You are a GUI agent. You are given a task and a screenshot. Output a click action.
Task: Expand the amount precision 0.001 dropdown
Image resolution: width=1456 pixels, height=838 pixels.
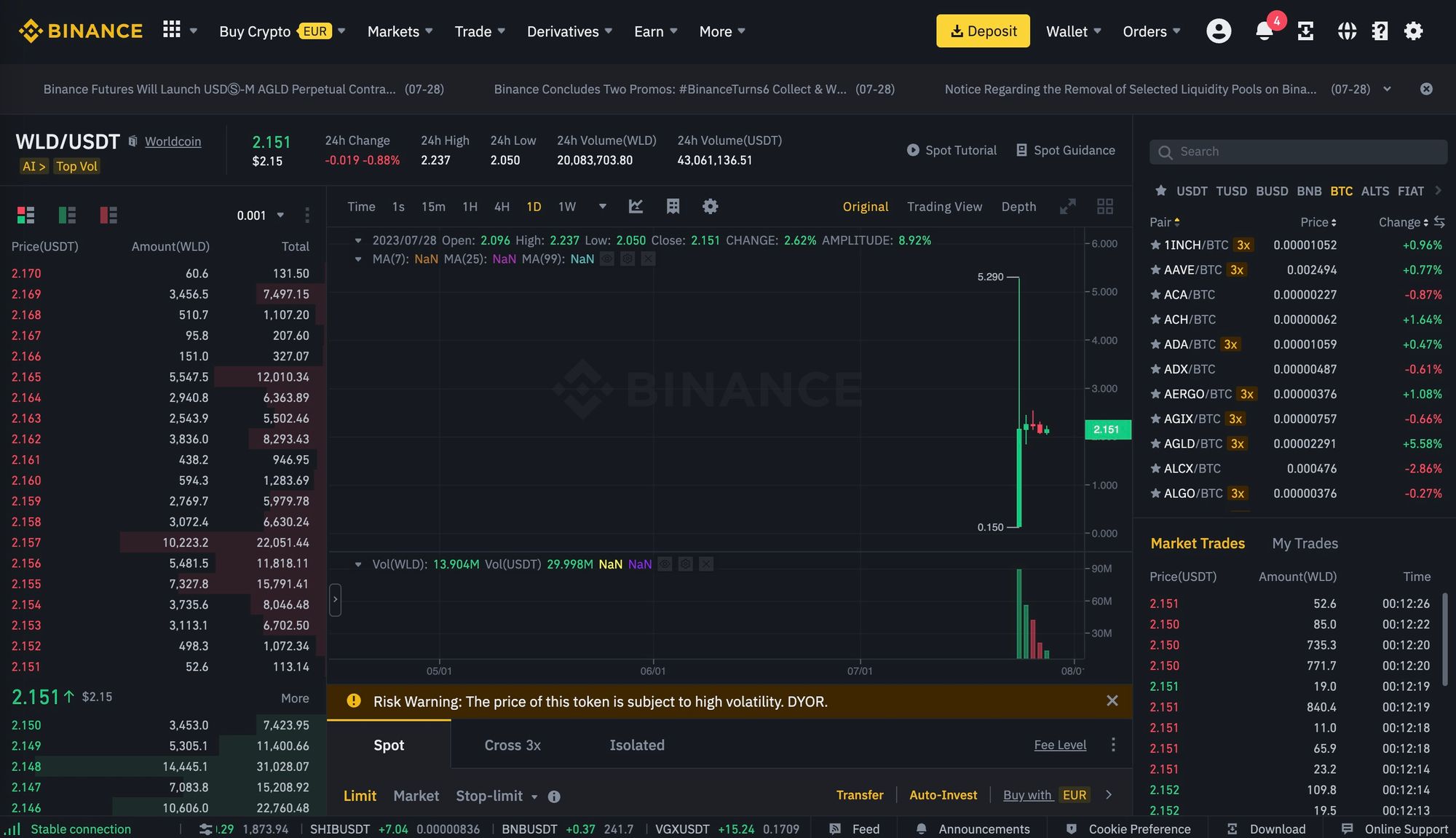pos(258,214)
